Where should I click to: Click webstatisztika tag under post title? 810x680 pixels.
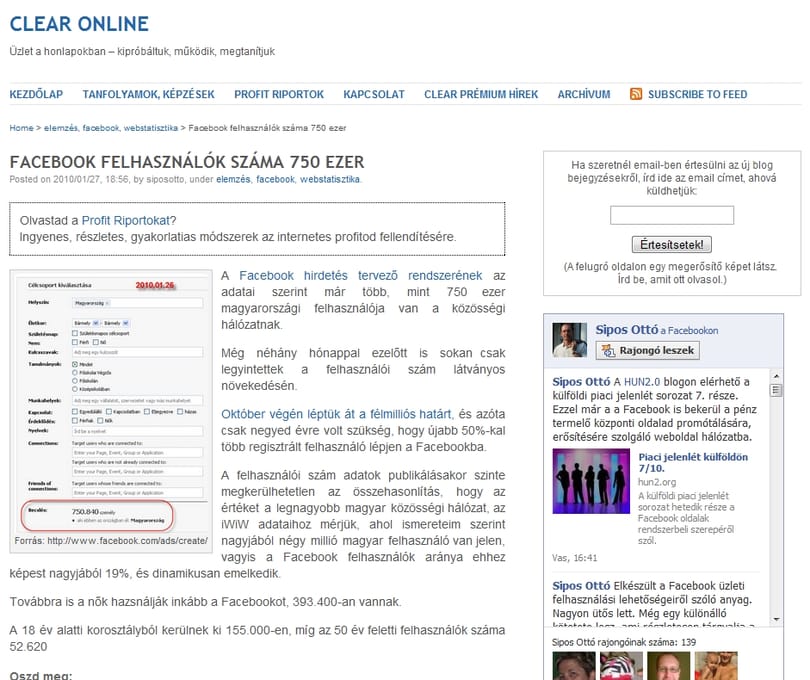[x=330, y=179]
